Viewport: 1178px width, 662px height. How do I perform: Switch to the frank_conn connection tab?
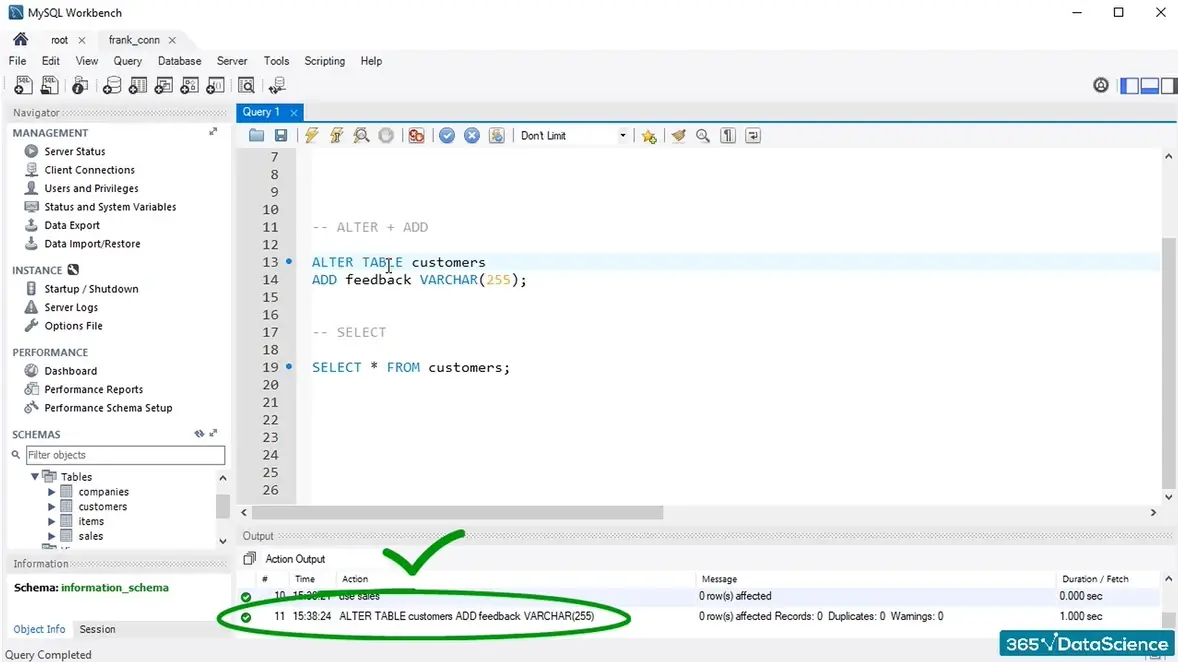(x=134, y=40)
